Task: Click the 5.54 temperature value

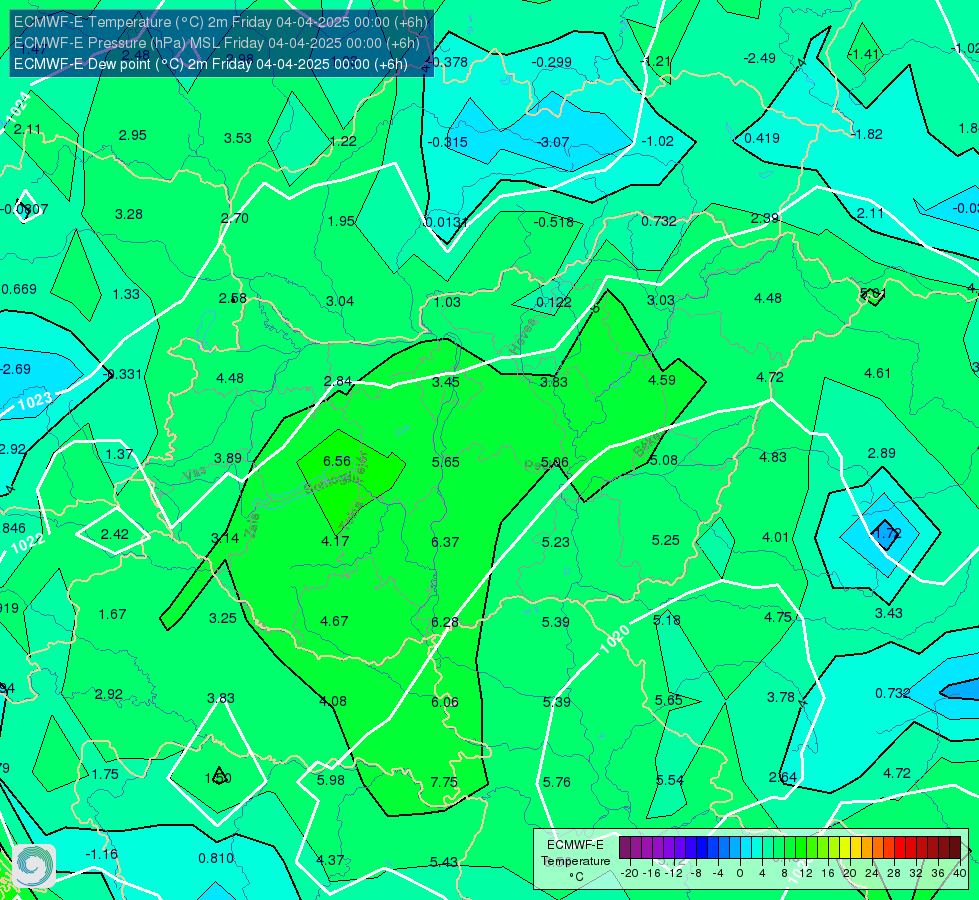Action: [x=670, y=779]
